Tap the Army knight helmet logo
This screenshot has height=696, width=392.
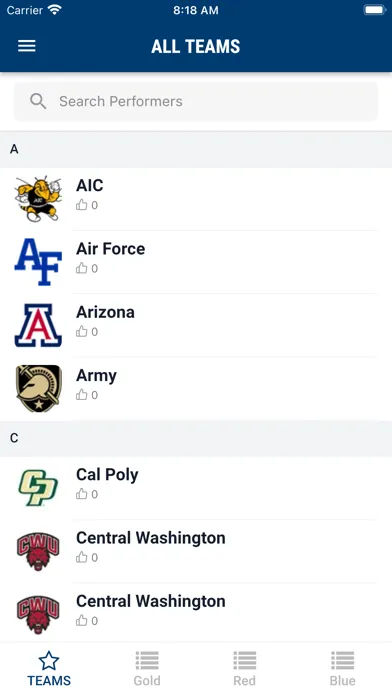(38, 388)
